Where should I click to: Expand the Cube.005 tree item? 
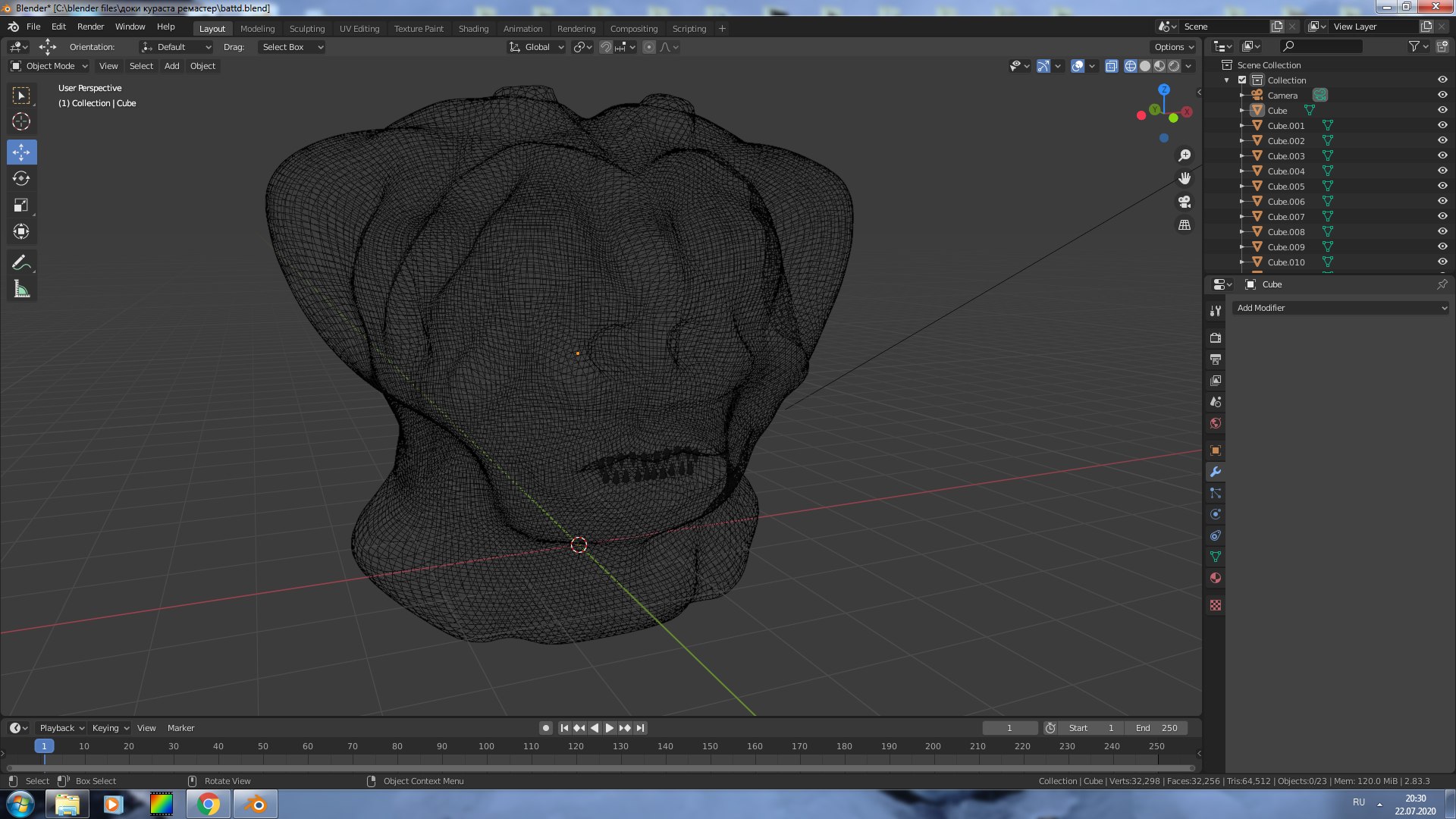click(x=1242, y=187)
